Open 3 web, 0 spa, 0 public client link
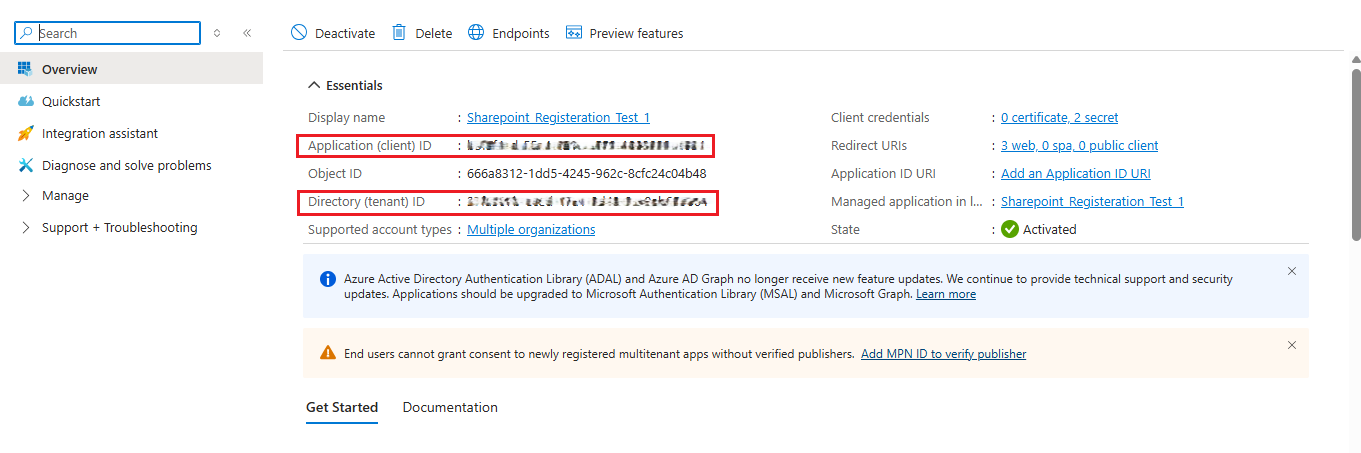The width and height of the screenshot is (1361, 453). click(x=1079, y=145)
